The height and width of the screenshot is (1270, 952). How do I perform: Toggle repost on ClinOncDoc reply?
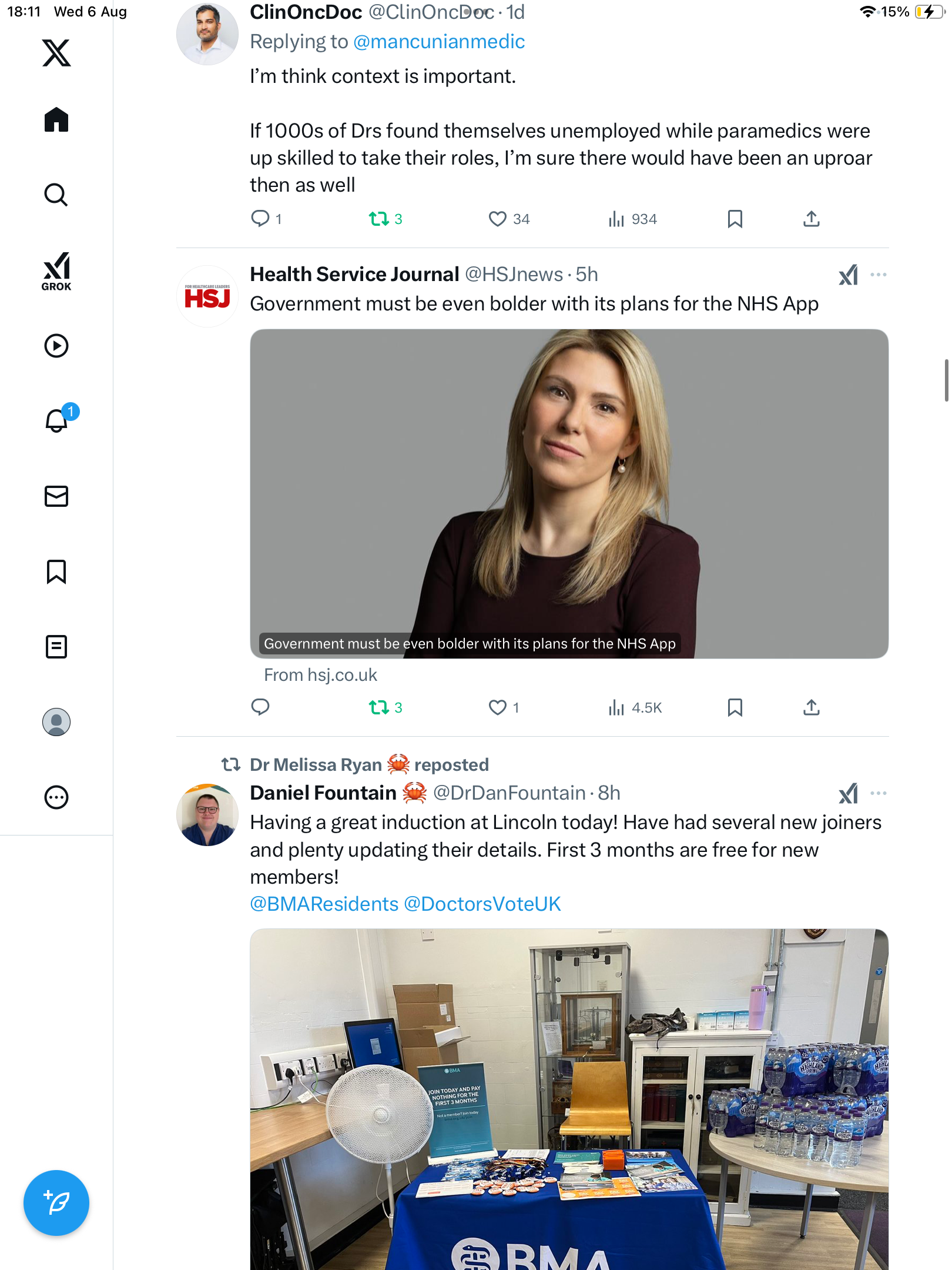point(379,219)
